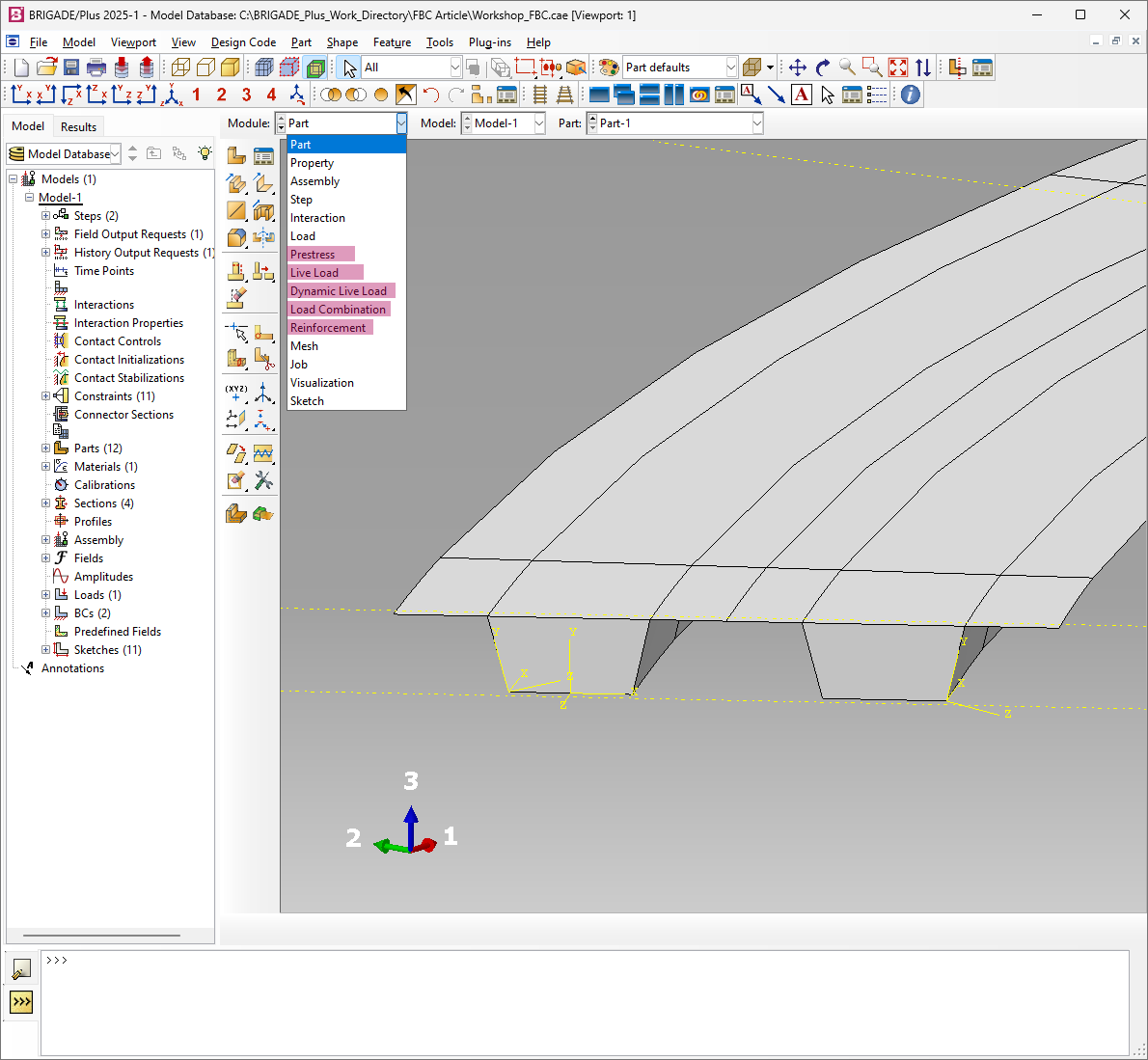
Task: Save the model database
Action: (x=70, y=67)
